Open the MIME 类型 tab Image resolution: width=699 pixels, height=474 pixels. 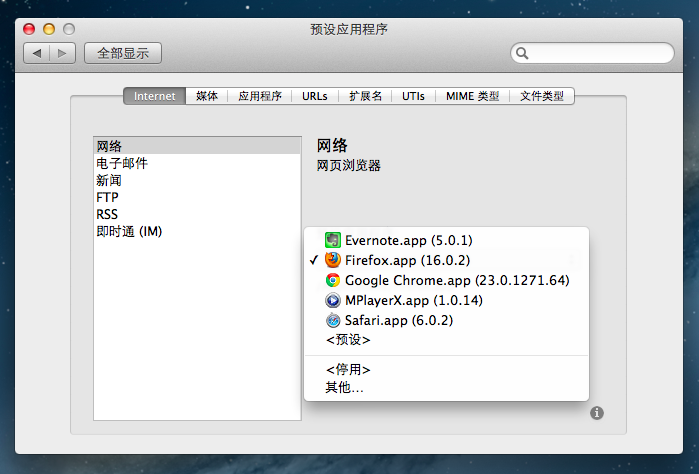click(473, 96)
